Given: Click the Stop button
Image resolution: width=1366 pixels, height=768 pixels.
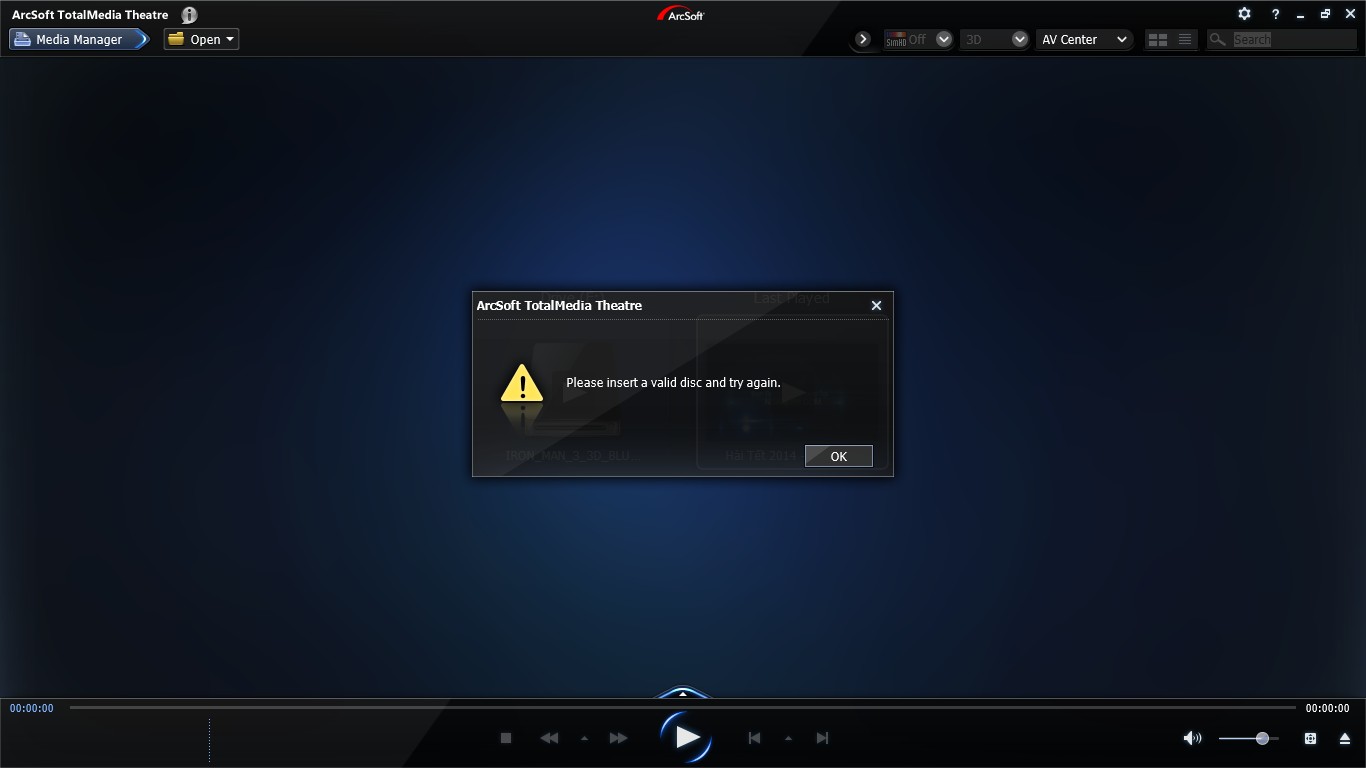Looking at the screenshot, I should pyautogui.click(x=506, y=738).
